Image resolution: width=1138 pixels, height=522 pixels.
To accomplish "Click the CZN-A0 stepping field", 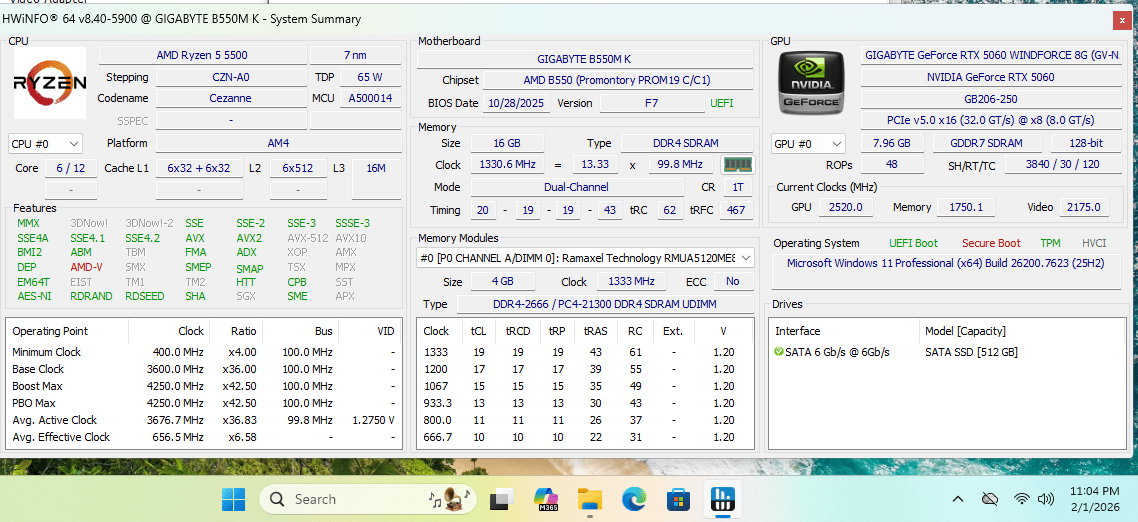I will [231, 77].
